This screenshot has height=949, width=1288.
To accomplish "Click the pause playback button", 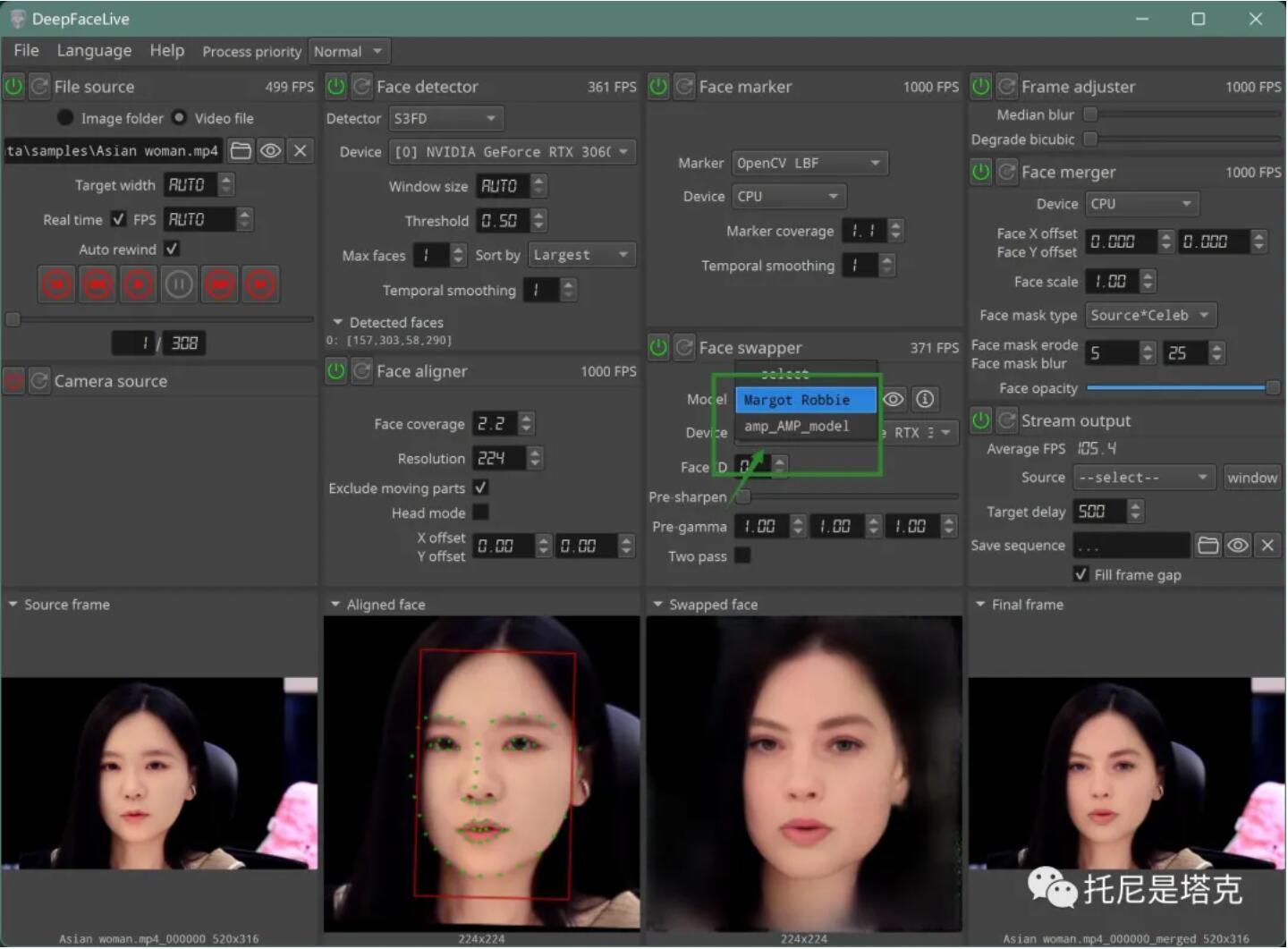I will click(179, 285).
